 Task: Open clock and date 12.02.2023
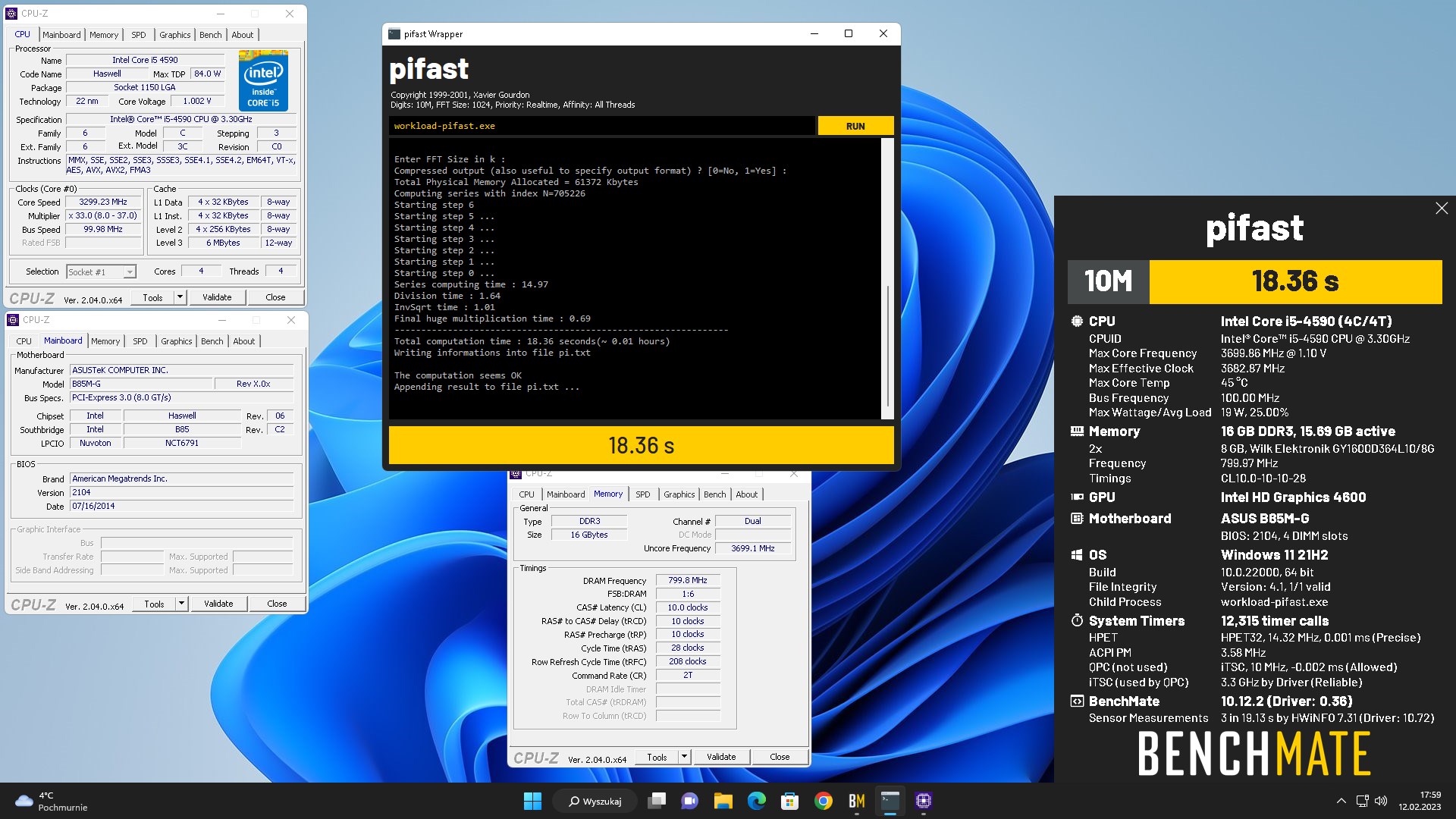(1420, 801)
